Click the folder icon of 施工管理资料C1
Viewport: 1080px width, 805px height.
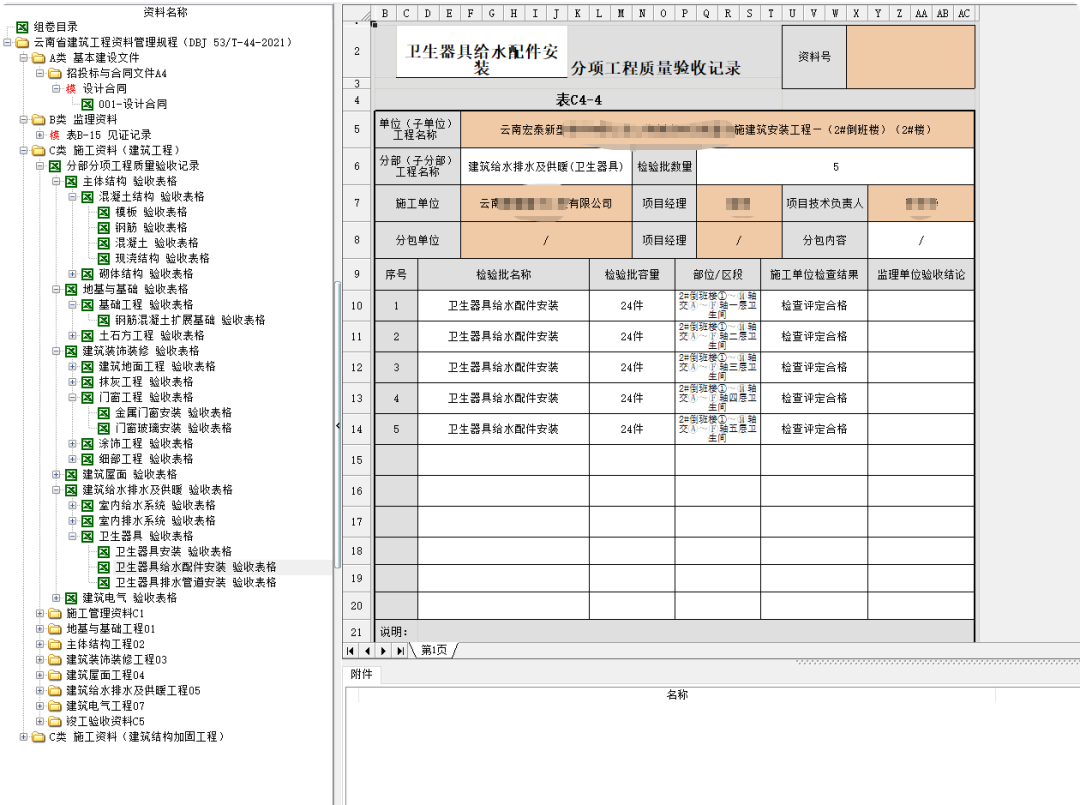[x=55, y=613]
